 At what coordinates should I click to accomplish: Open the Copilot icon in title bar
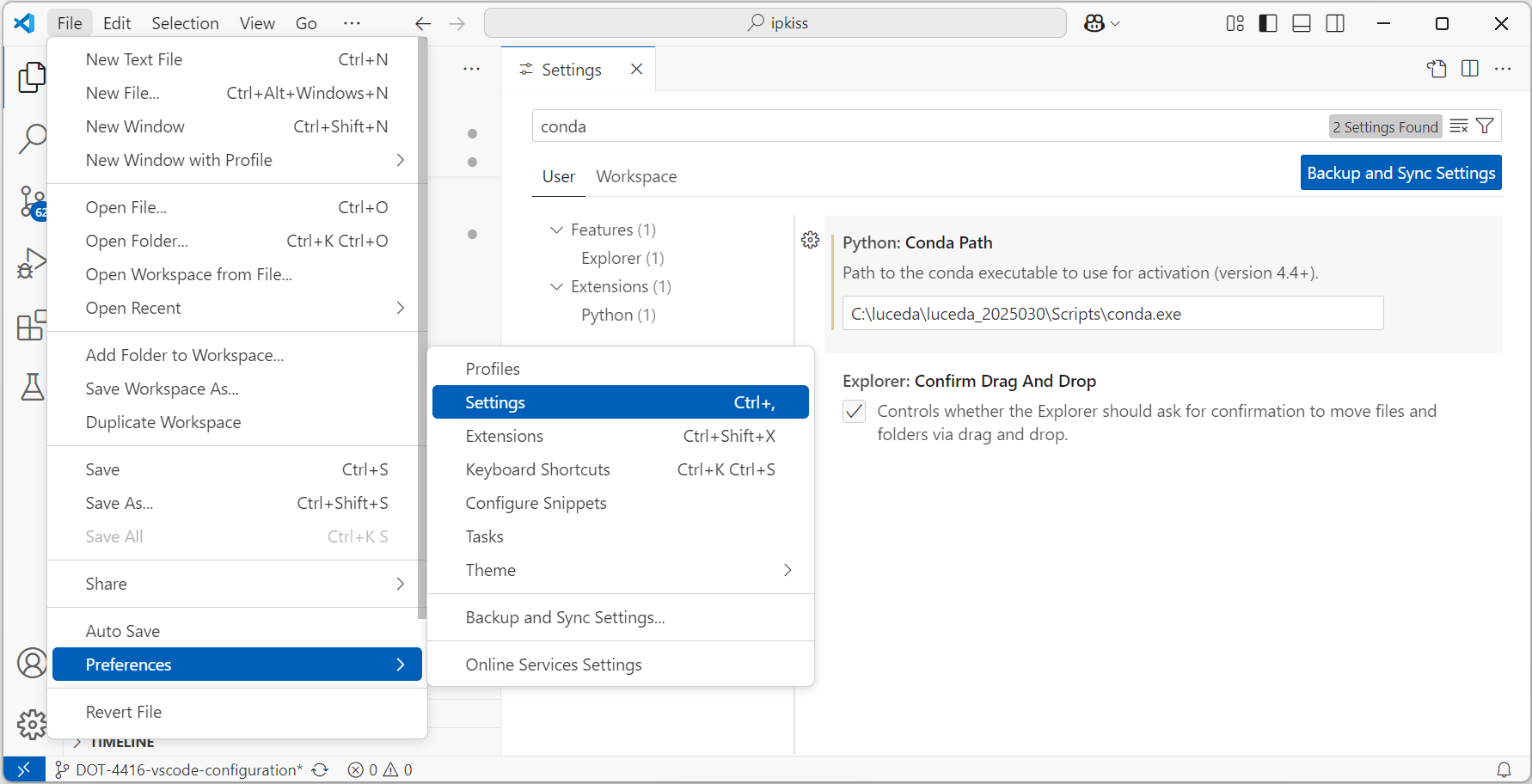(x=1094, y=23)
